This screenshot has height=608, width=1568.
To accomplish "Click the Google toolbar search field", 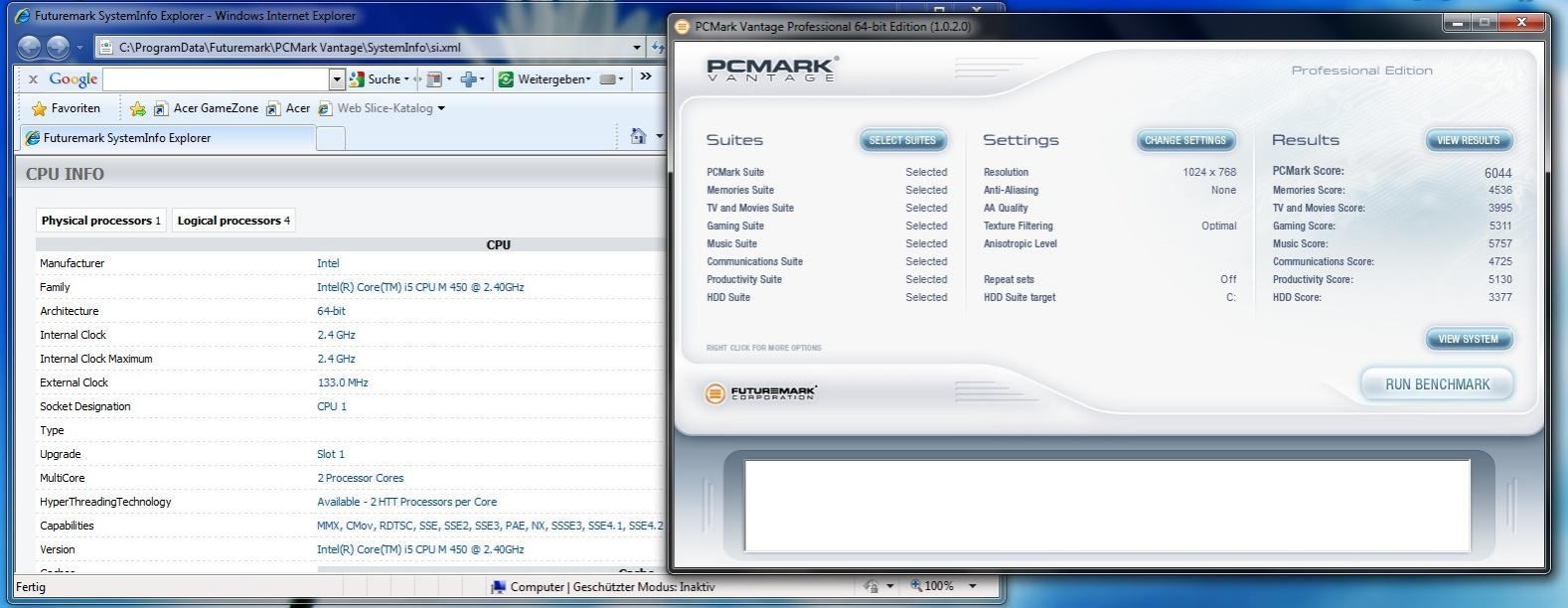I will point(216,78).
